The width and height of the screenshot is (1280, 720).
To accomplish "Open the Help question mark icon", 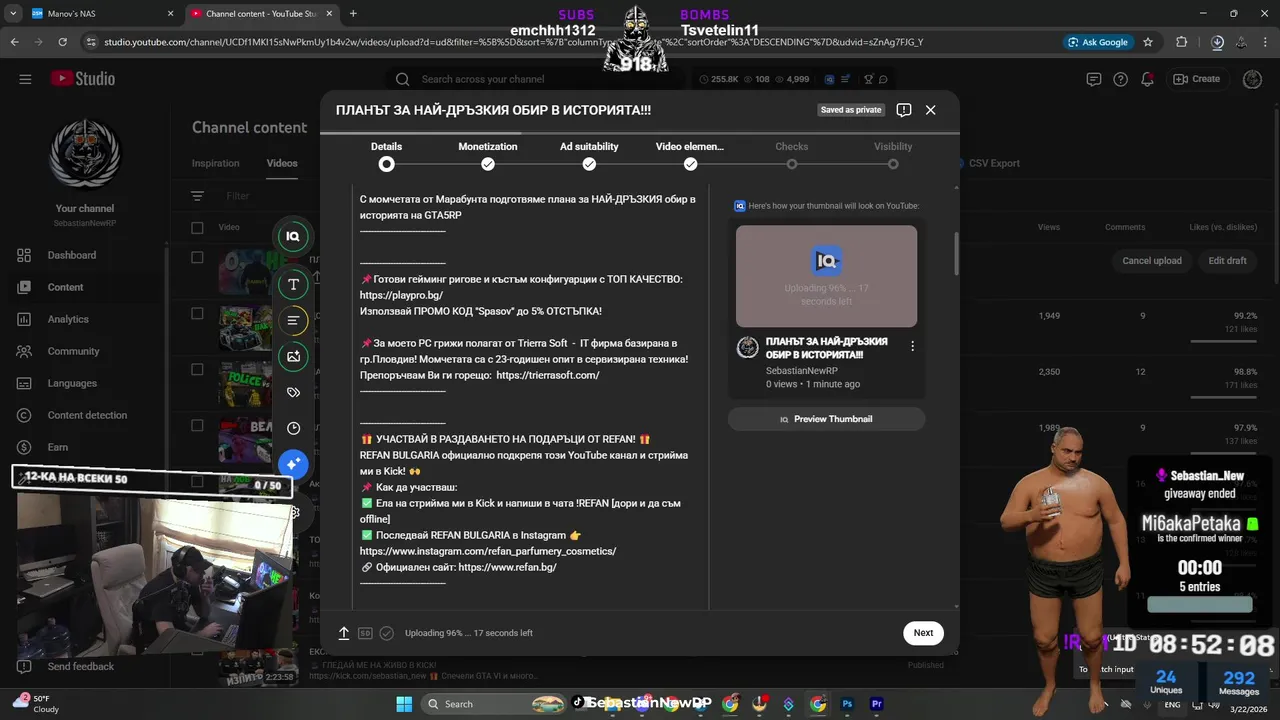I will point(1121,79).
